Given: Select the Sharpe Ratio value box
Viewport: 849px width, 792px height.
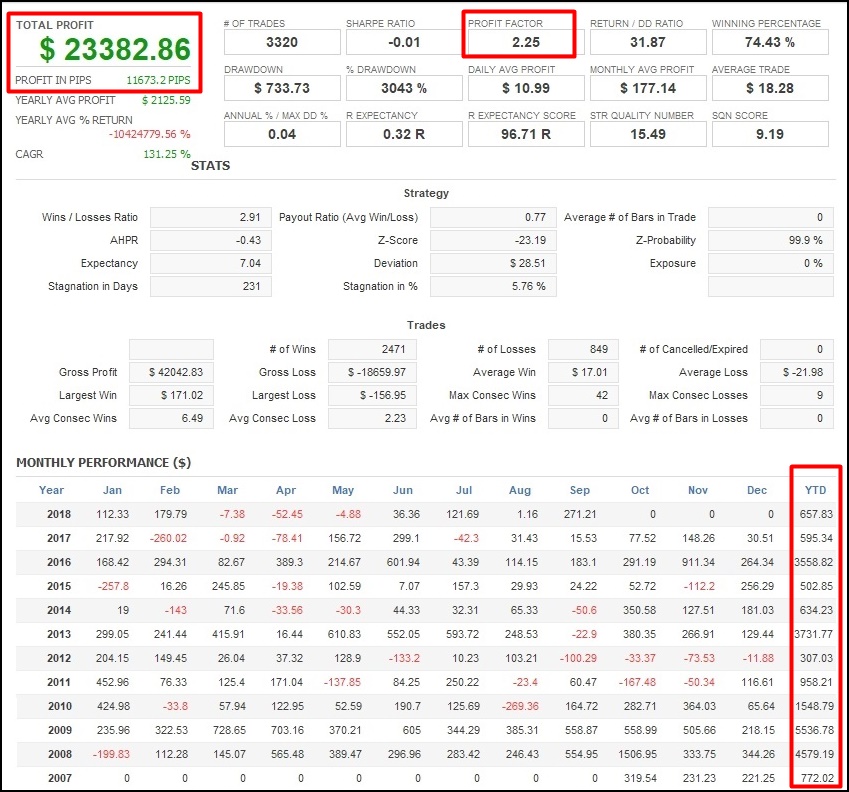Looking at the screenshot, I should [x=404, y=41].
